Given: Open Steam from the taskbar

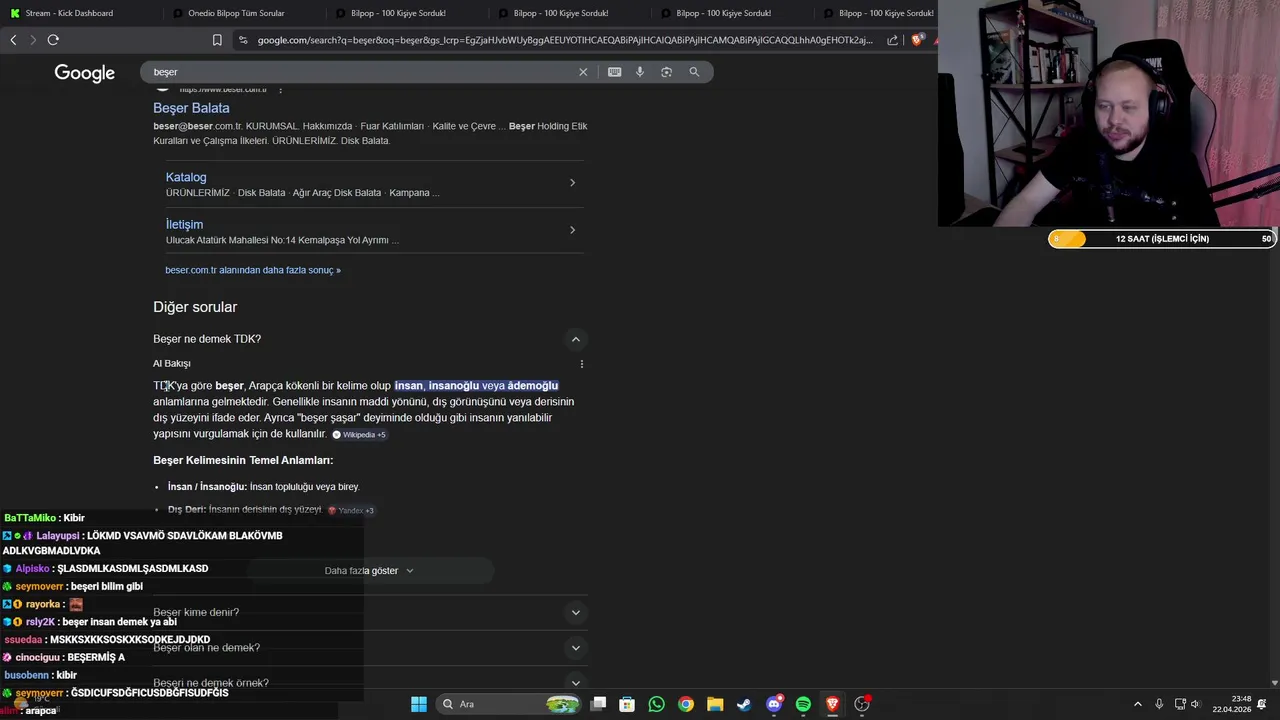Looking at the screenshot, I should tap(744, 704).
